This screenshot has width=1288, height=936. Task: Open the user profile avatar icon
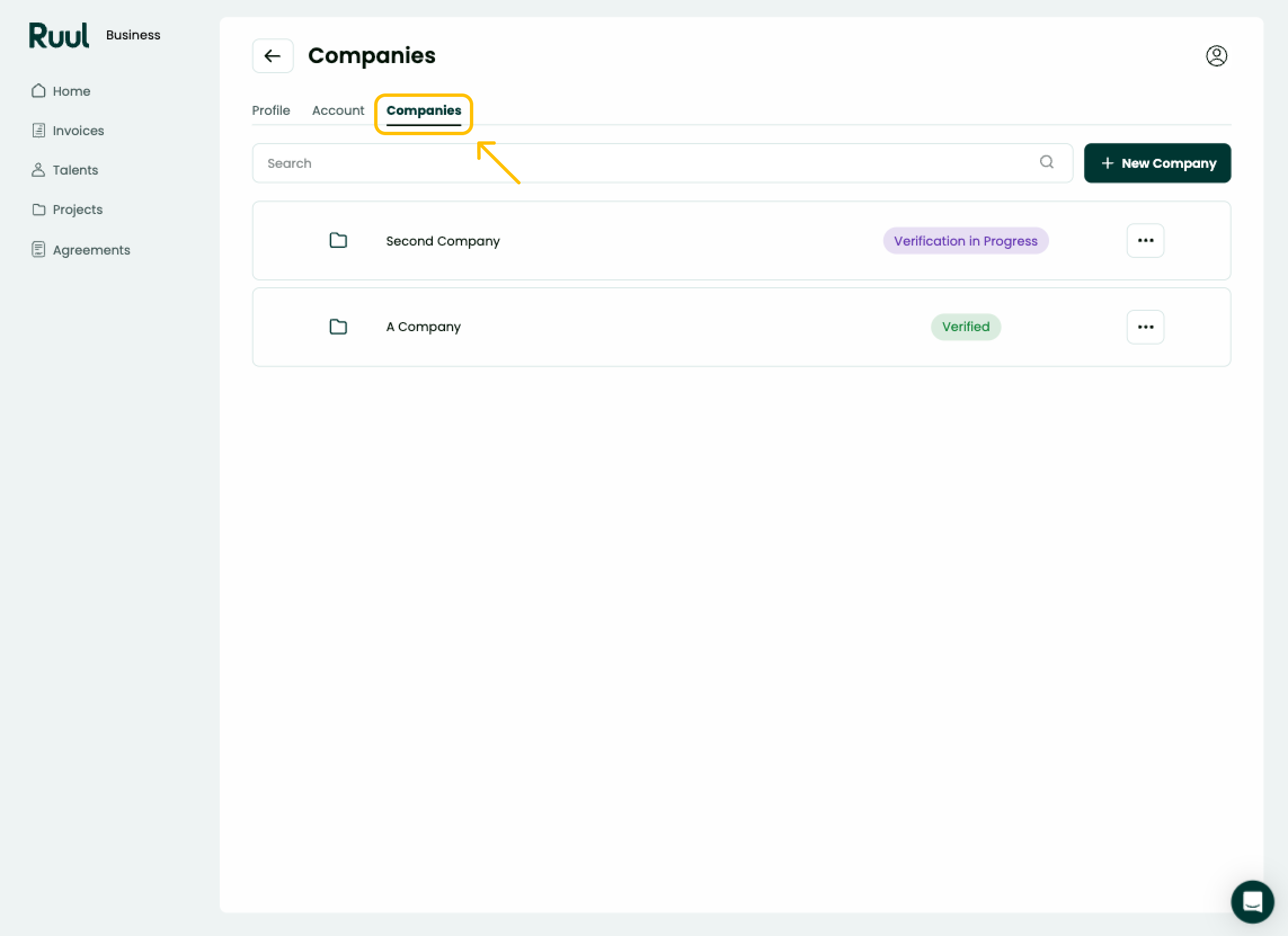pyautogui.click(x=1216, y=56)
